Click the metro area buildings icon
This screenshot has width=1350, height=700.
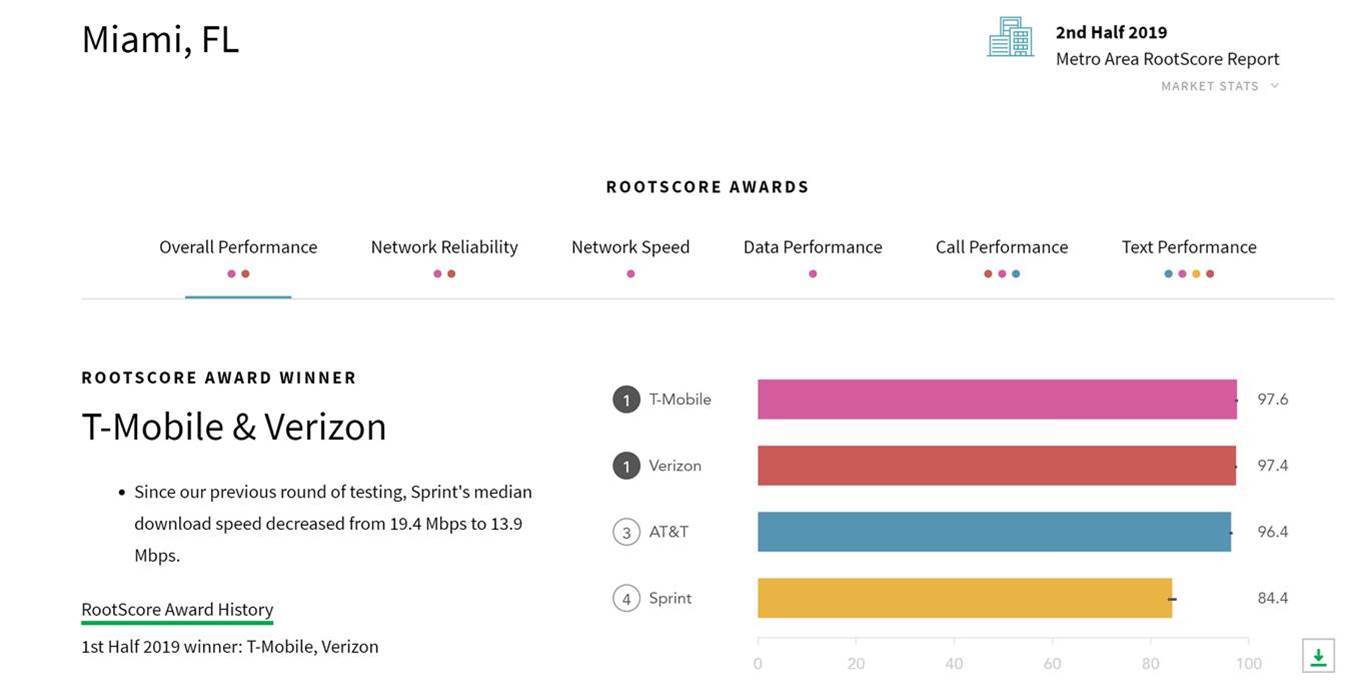(1010, 37)
